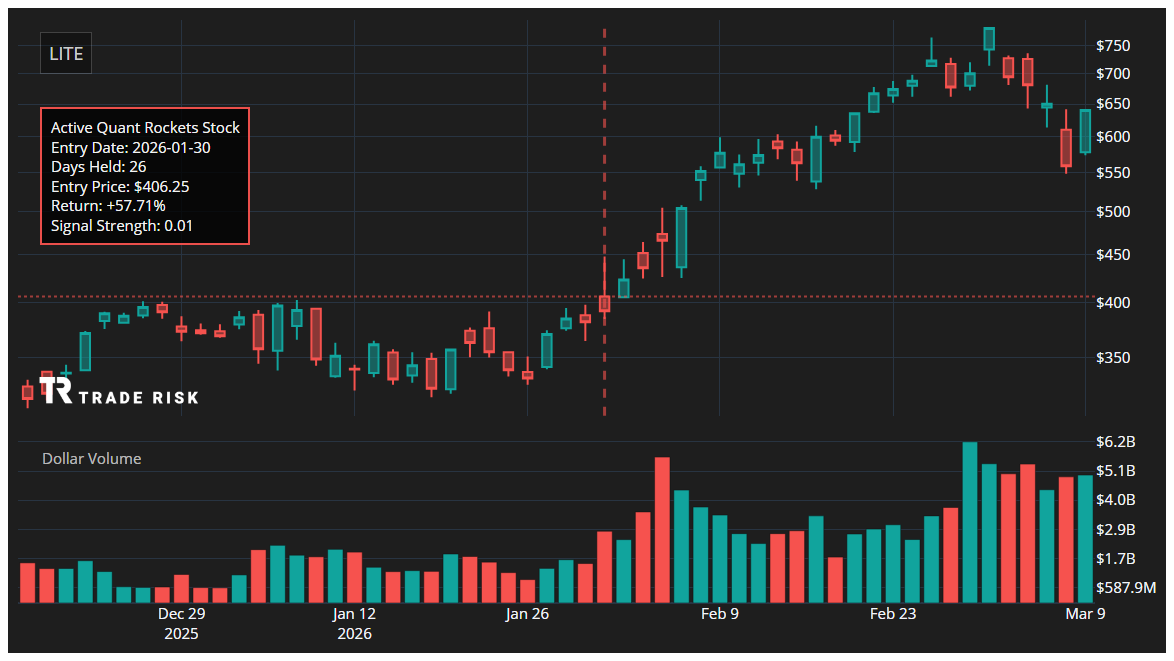Click the 'Dec 29' date axis label

pos(181,614)
